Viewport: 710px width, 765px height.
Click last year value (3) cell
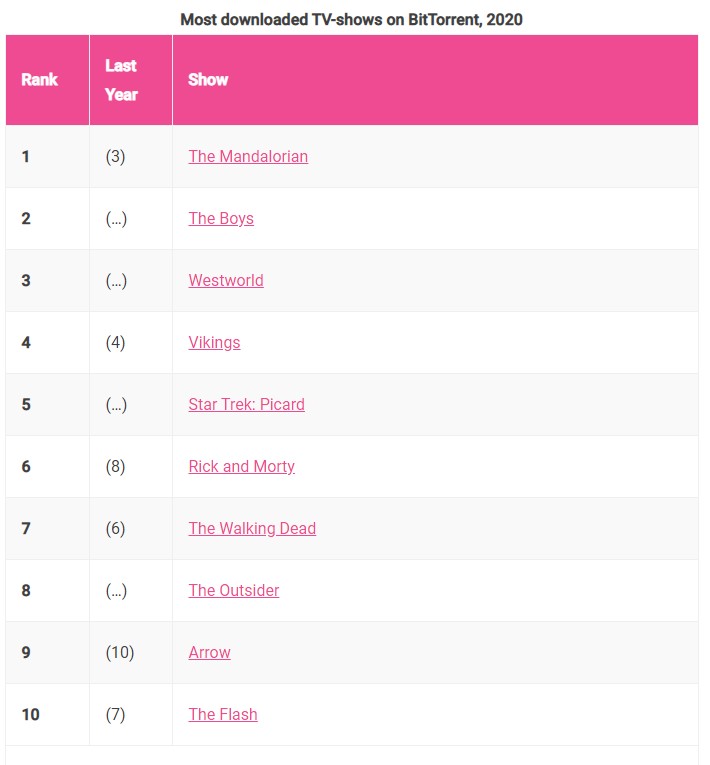coord(115,156)
